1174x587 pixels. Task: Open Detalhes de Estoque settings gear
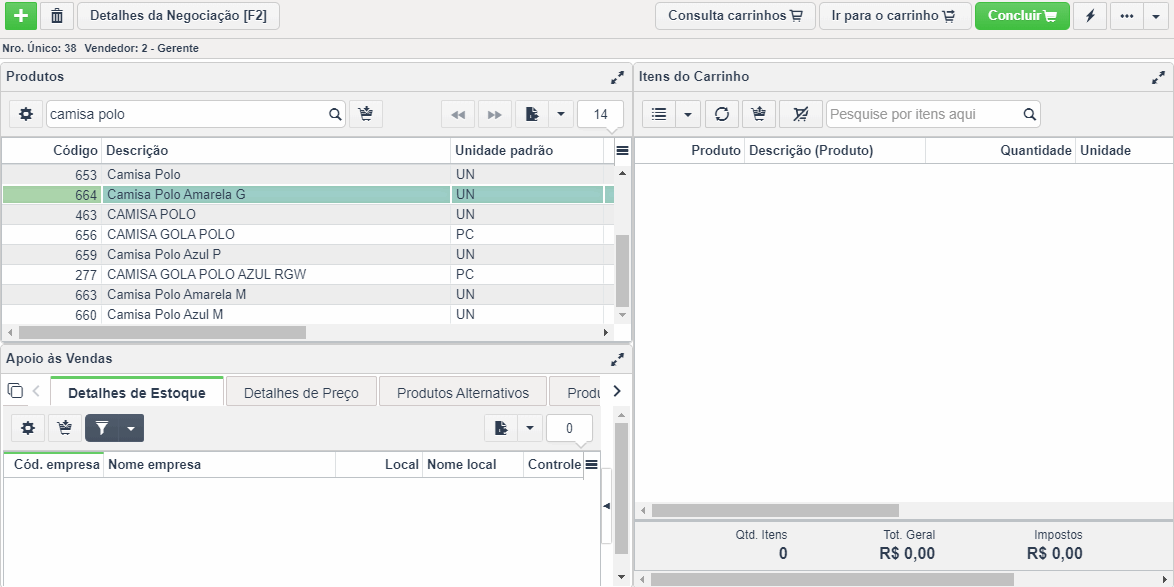click(28, 428)
